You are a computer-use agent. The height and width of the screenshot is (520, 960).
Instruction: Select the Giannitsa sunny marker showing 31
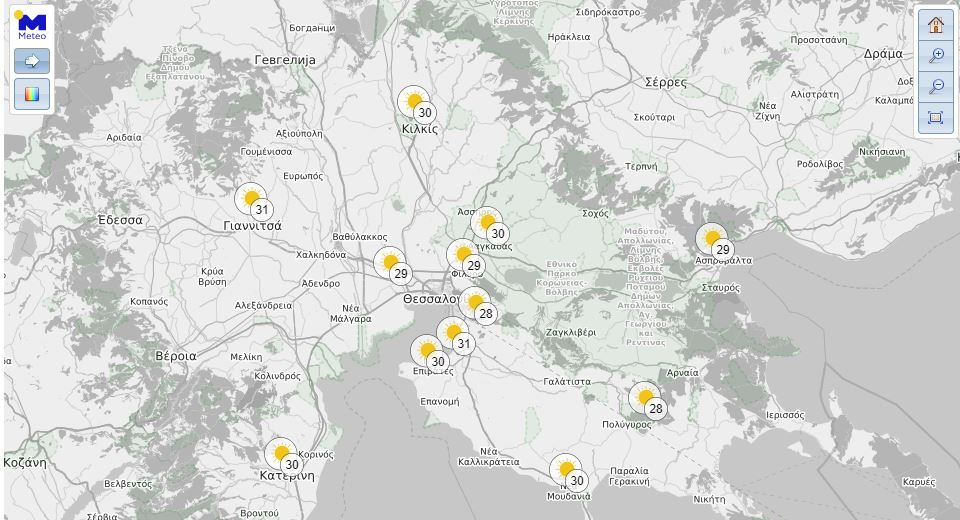[x=252, y=199]
